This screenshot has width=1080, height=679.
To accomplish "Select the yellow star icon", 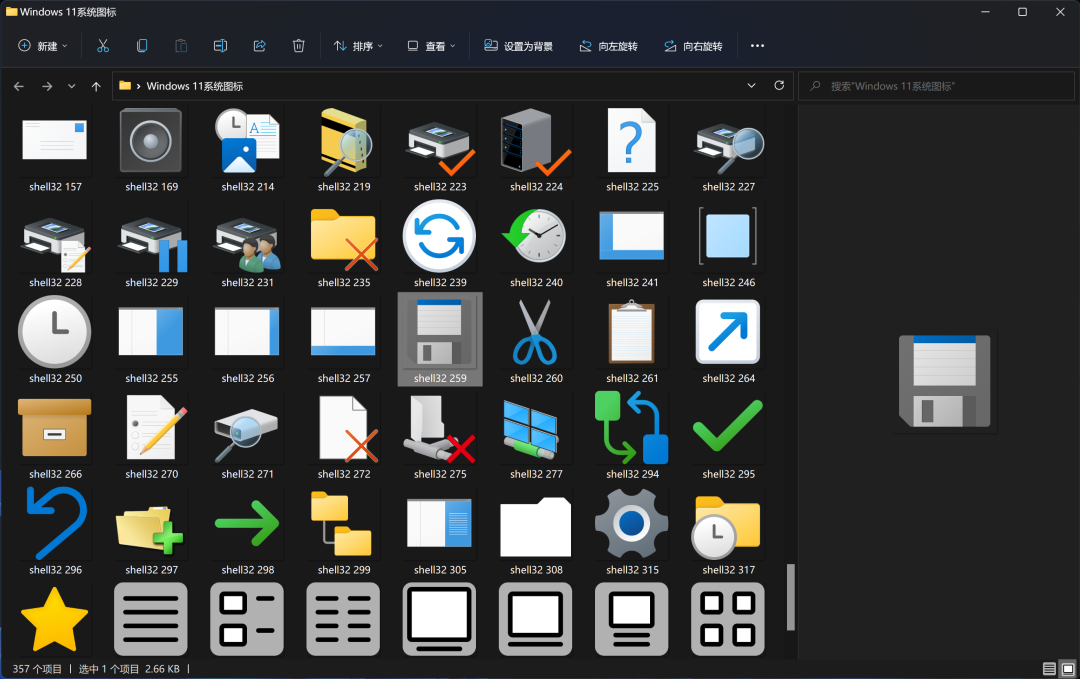I will coord(54,620).
